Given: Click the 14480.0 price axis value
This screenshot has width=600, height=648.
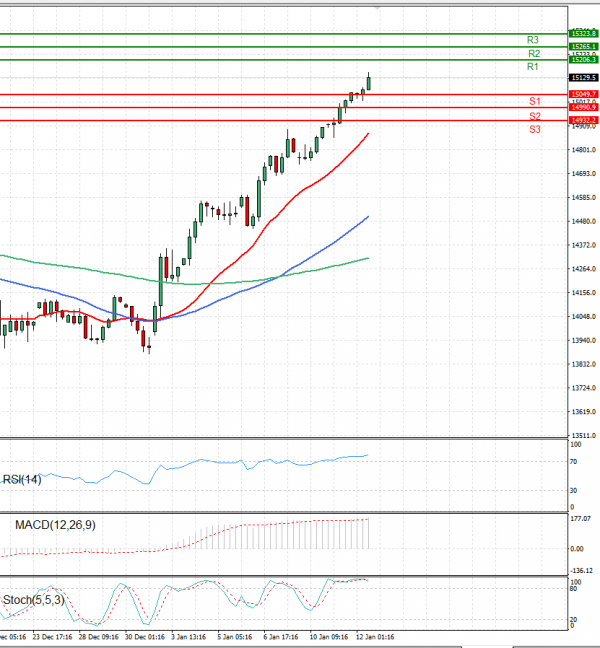Looking at the screenshot, I should click(x=584, y=222).
